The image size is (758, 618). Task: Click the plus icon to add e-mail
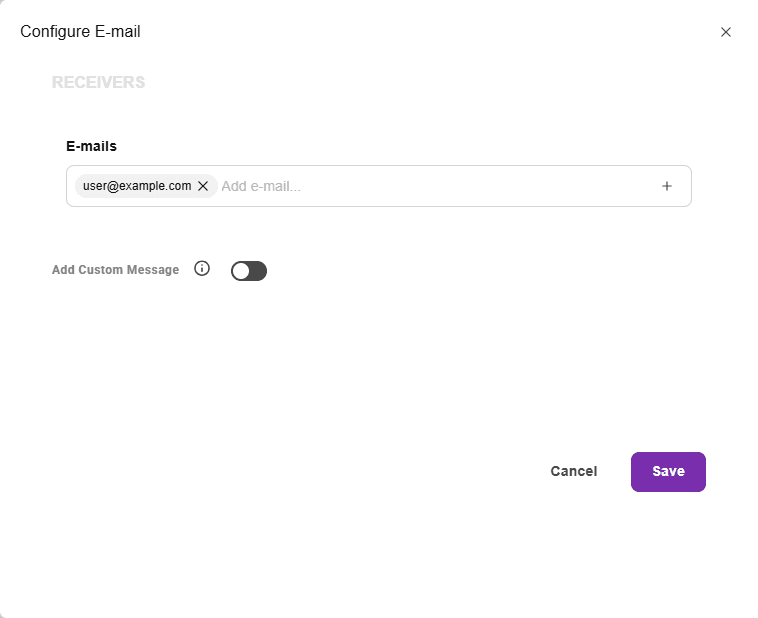tap(667, 186)
